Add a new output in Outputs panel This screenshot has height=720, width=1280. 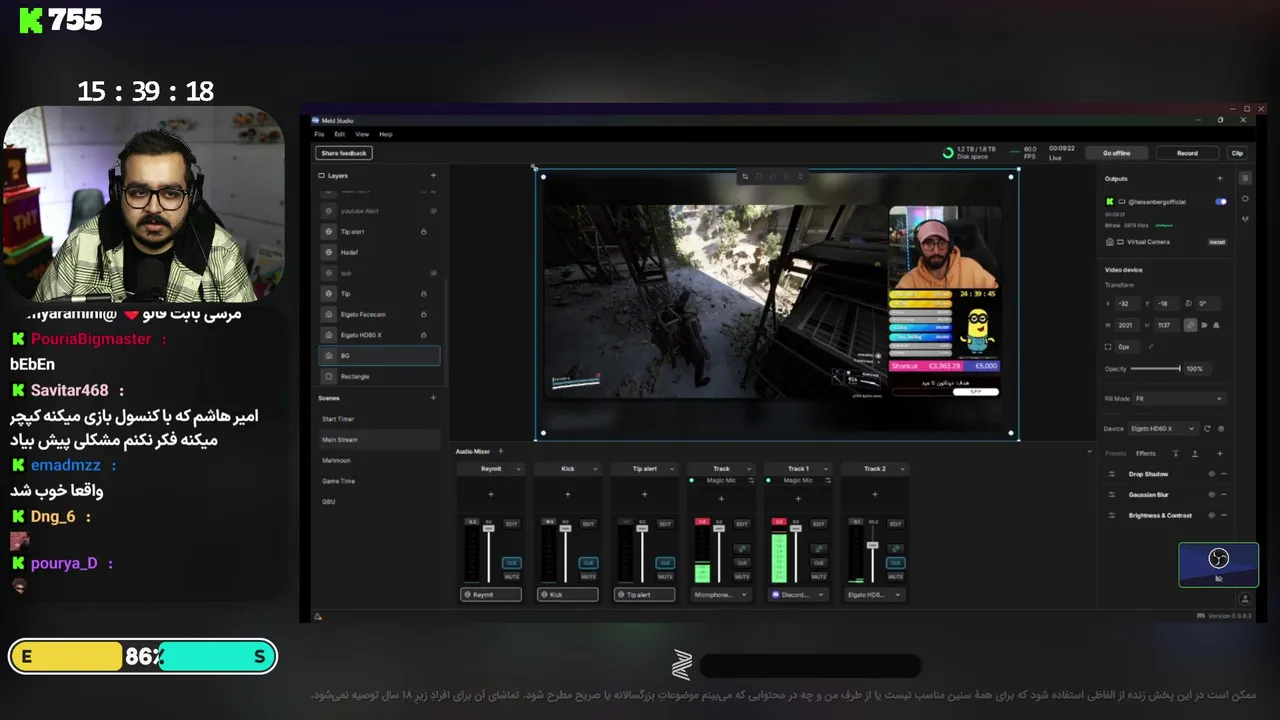point(1219,179)
